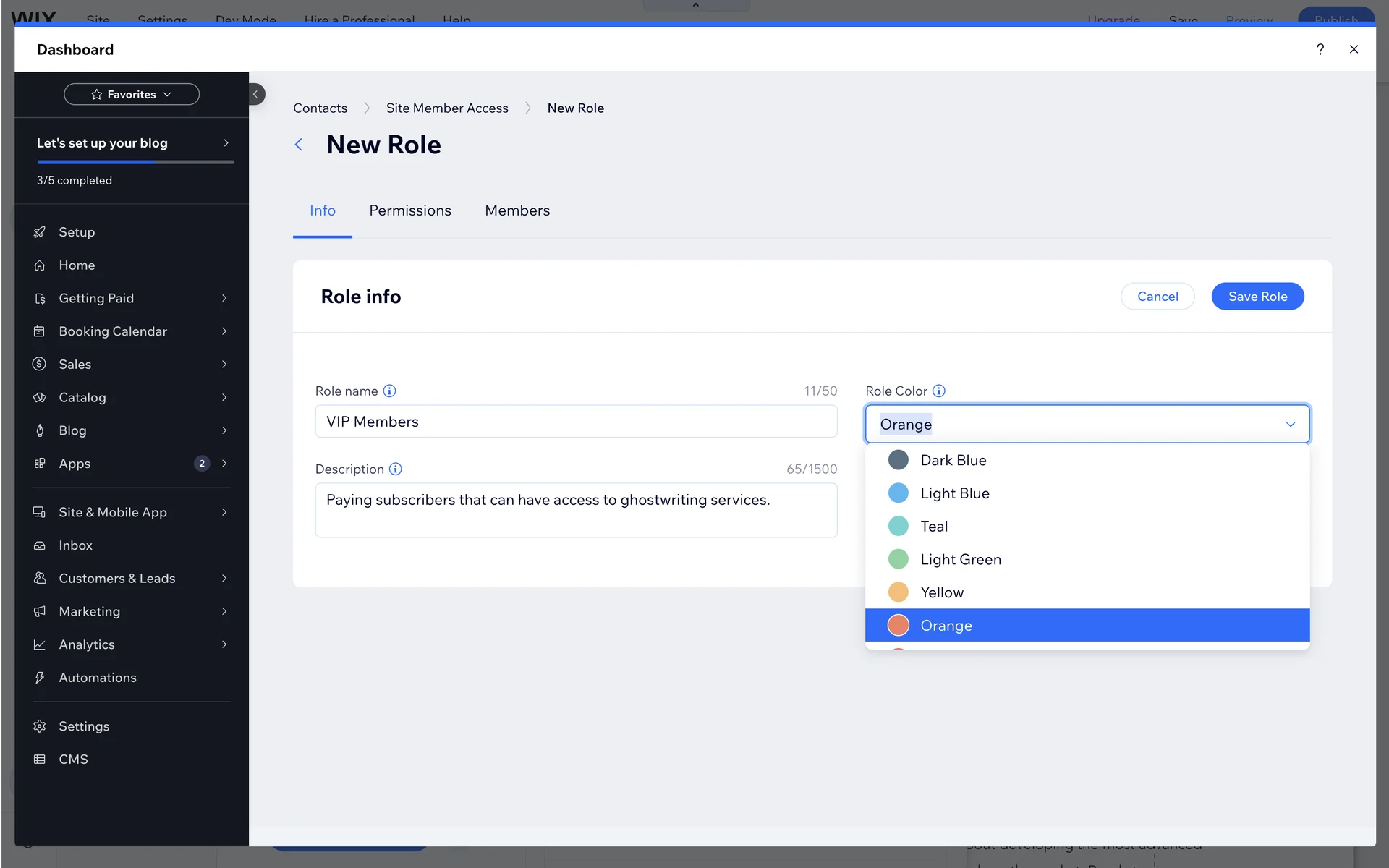Collapse the sidebar with arrow button
Image resolution: width=1389 pixels, height=868 pixels.
point(255,94)
